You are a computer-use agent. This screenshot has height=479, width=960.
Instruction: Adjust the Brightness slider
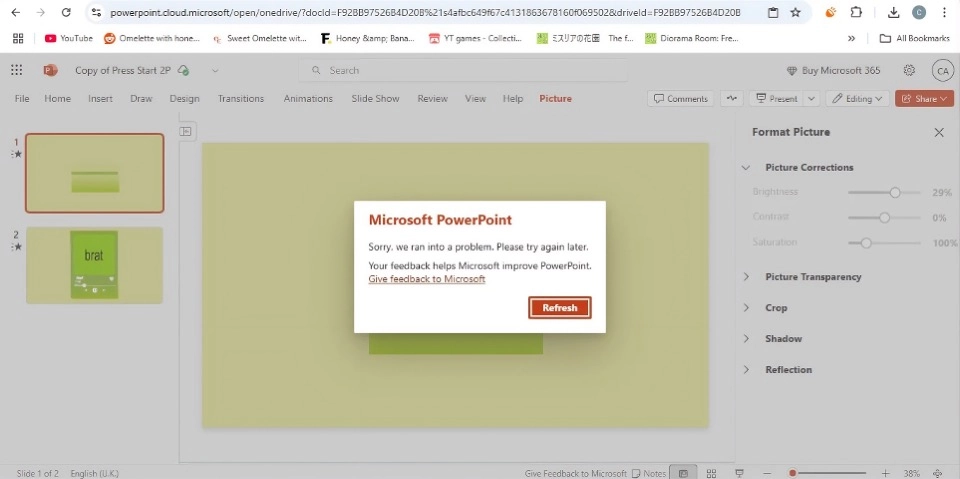coord(884,192)
